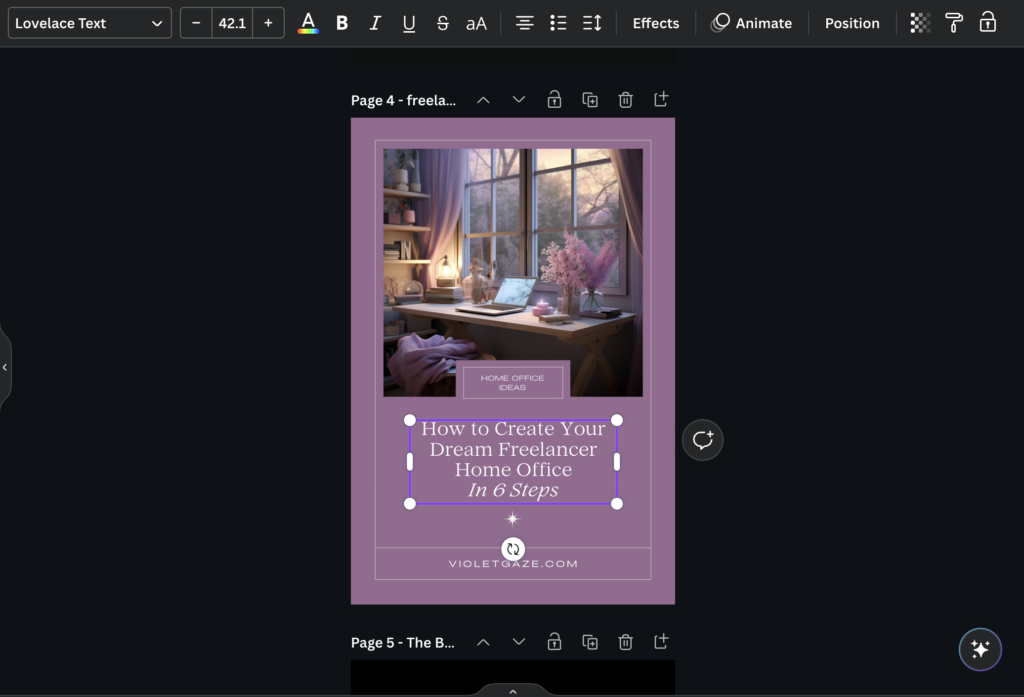The image size is (1024, 697).
Task: Duplicate Page 4
Action: pyautogui.click(x=590, y=100)
